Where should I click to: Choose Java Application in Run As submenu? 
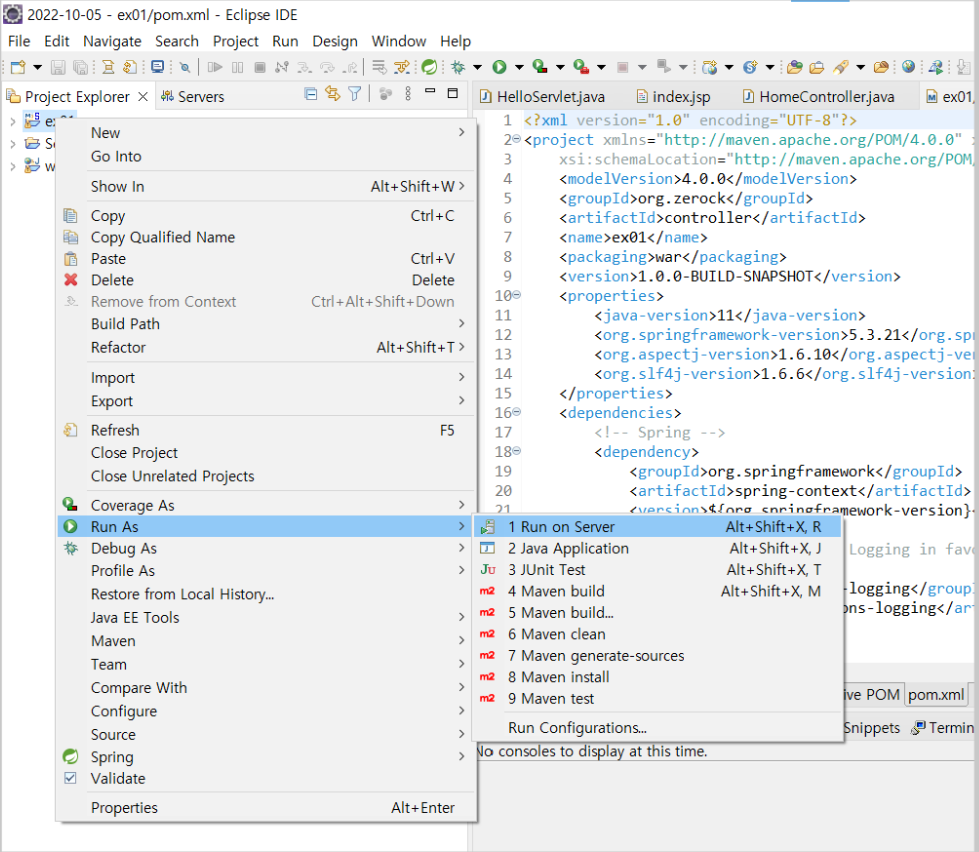point(657,549)
